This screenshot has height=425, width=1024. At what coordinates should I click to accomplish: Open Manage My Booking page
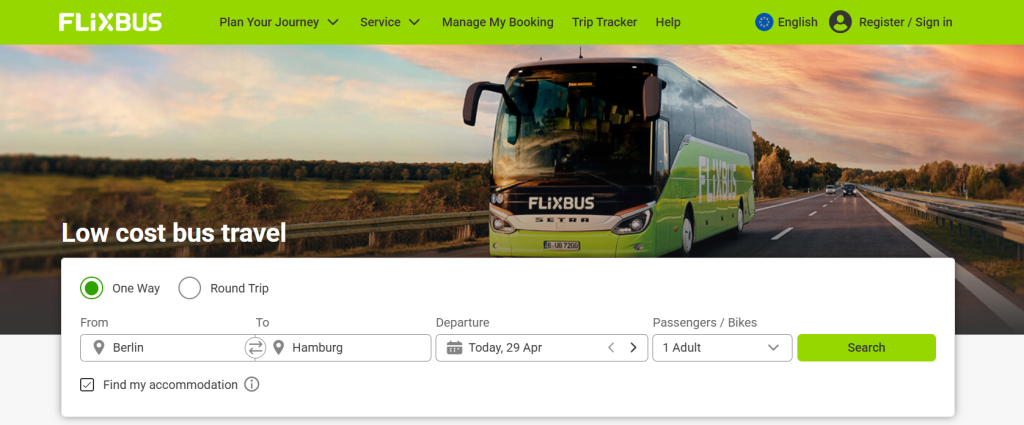click(498, 22)
